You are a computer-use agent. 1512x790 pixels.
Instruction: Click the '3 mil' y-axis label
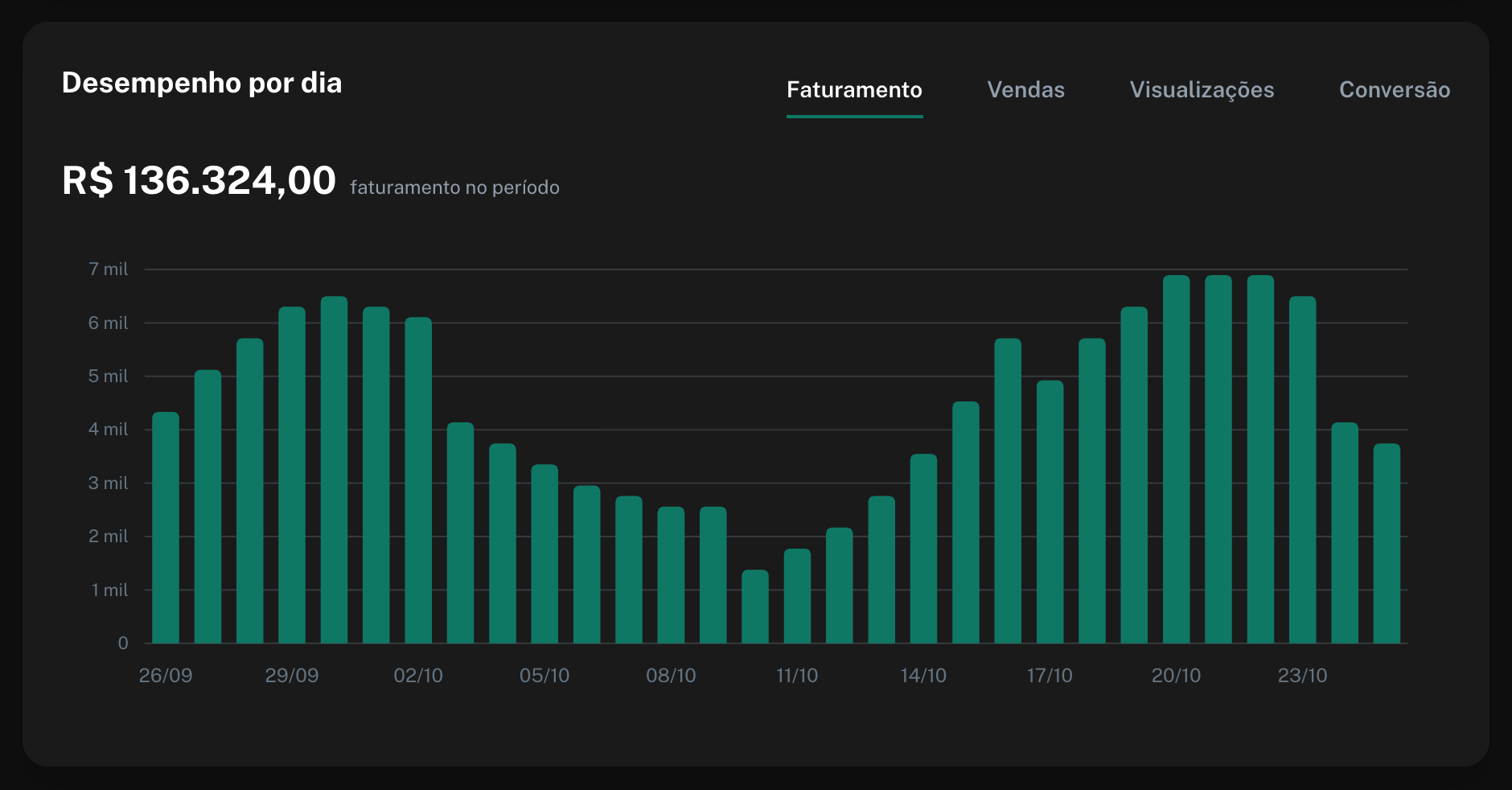pos(109,483)
